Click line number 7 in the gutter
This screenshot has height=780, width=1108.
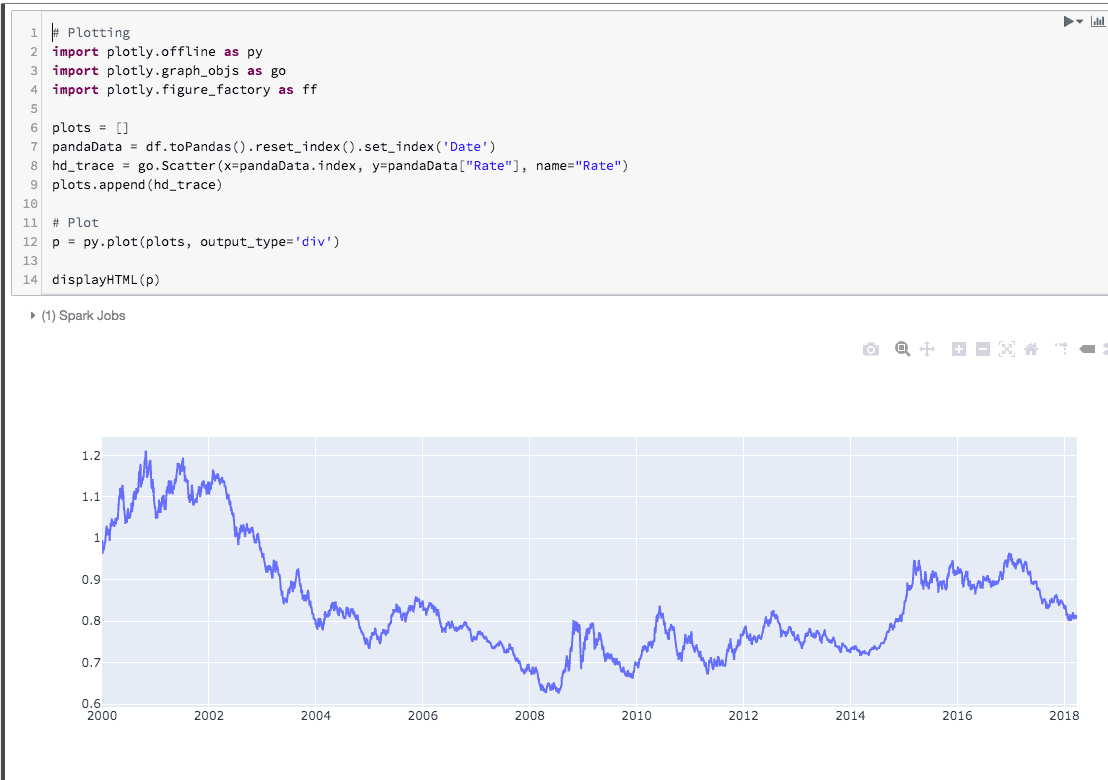coord(34,147)
